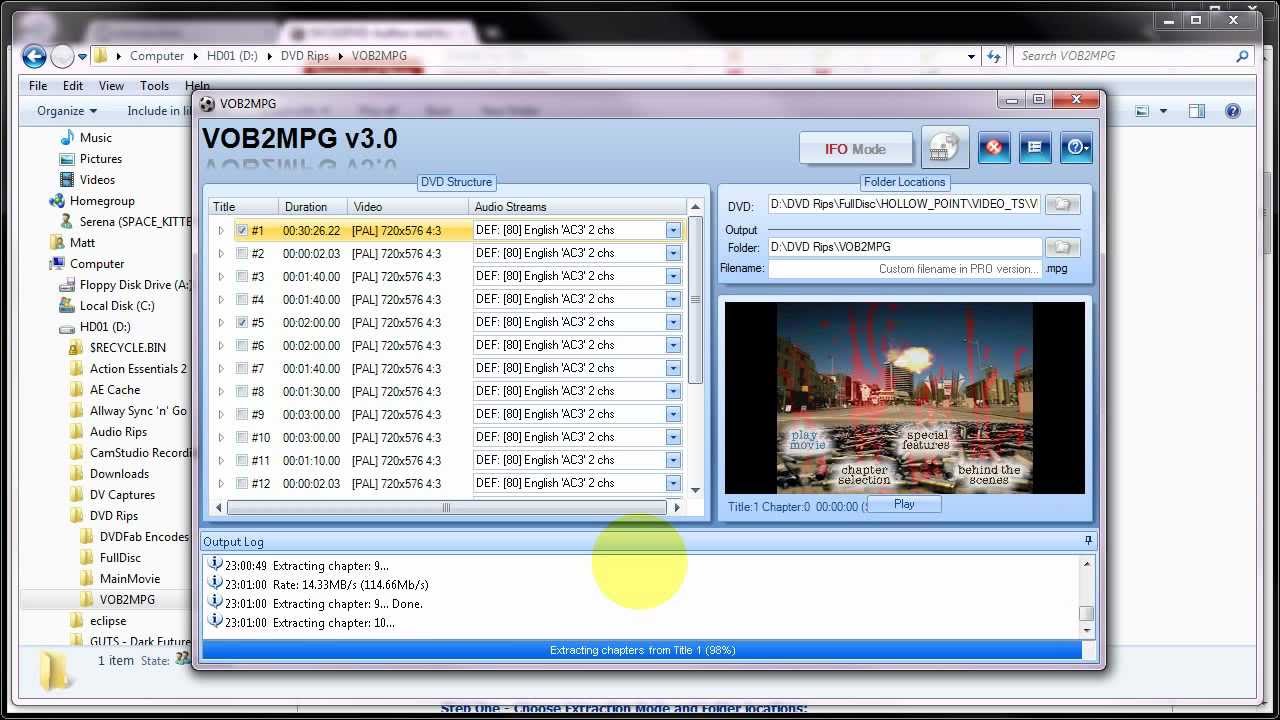Open the VOB2MPG help dropdown icon
This screenshot has height=720, width=1280.
coord(1076,148)
